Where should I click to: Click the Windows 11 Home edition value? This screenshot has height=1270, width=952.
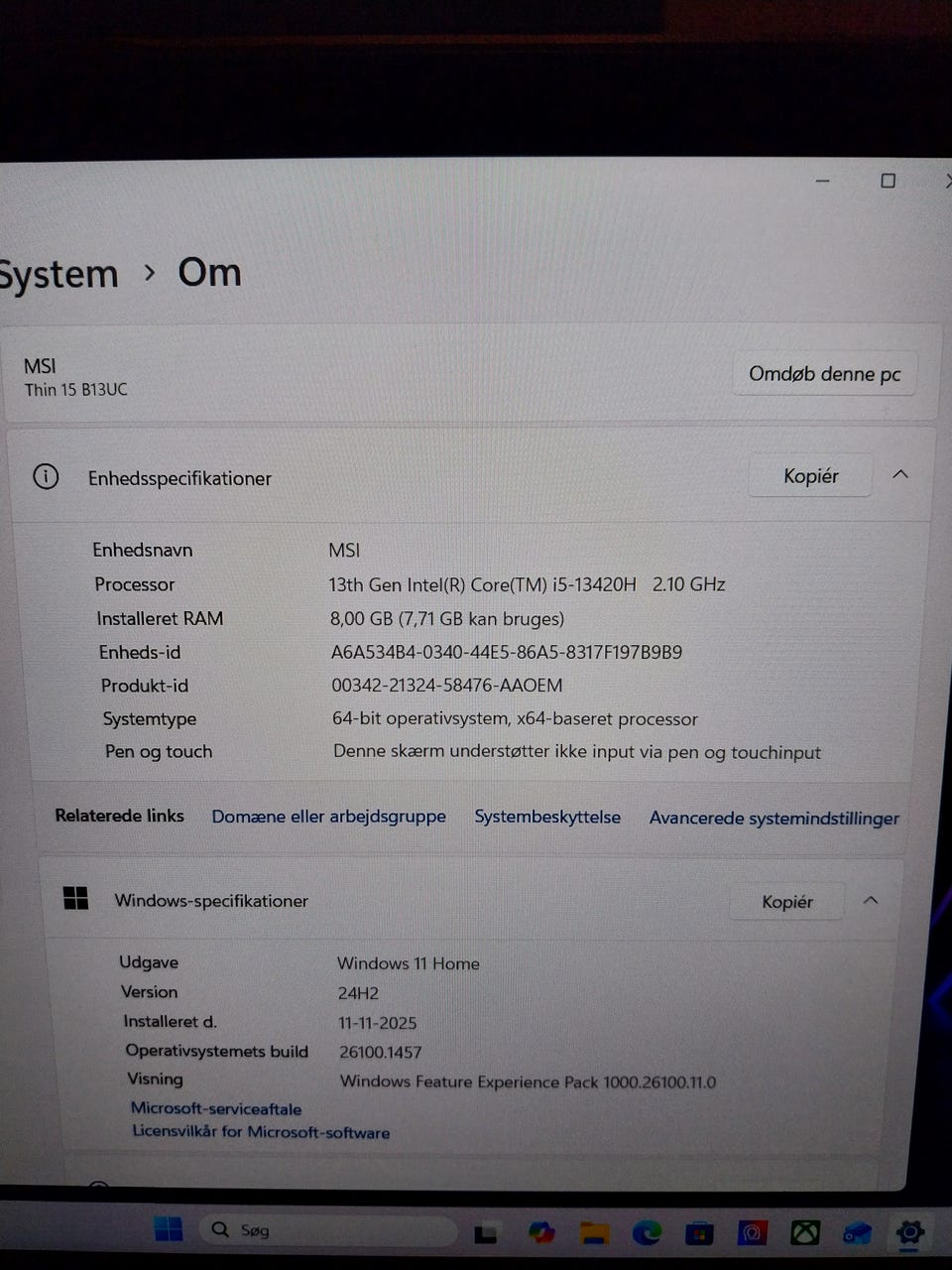[409, 963]
